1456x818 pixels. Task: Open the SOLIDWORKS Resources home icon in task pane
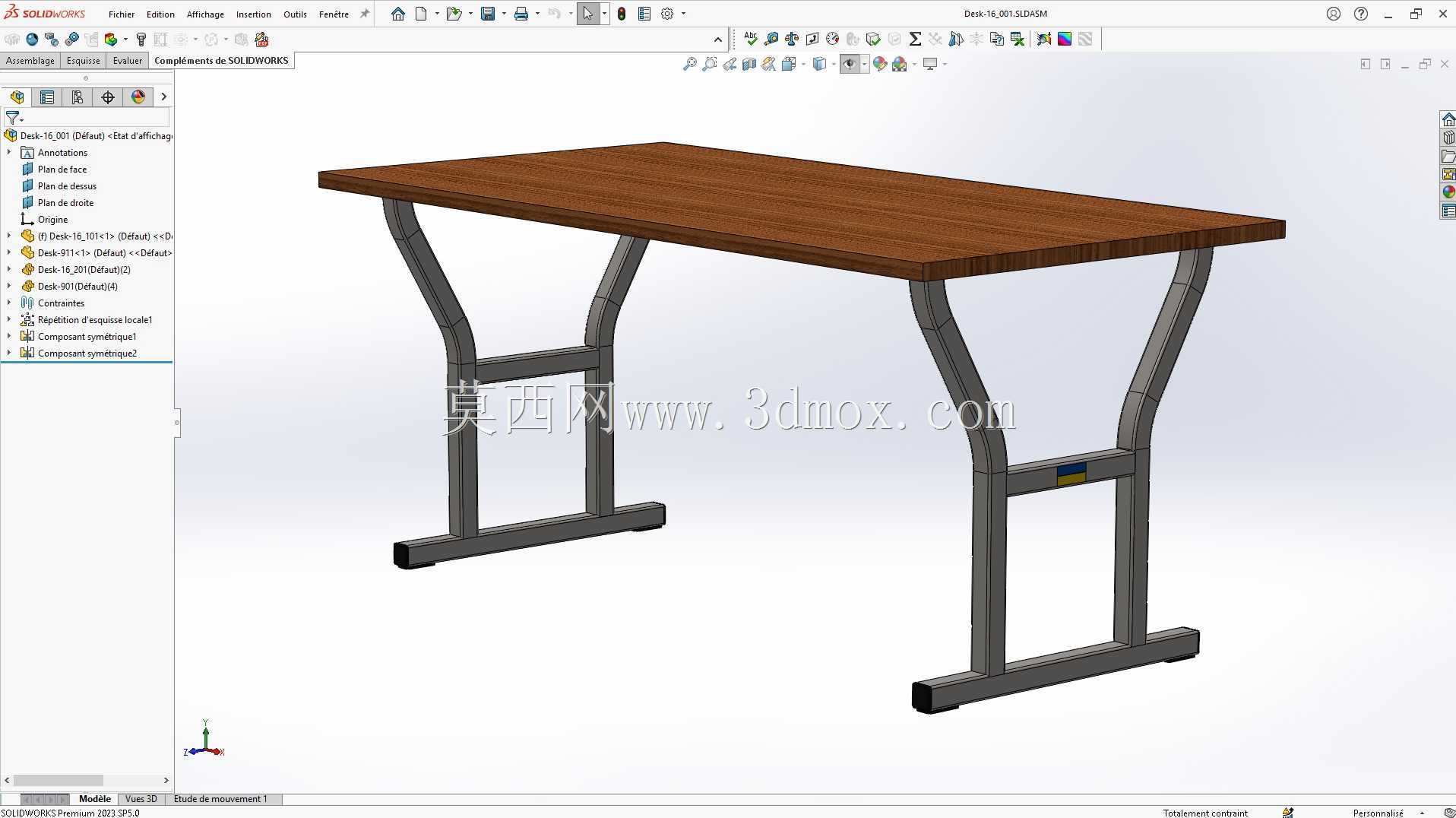pos(1448,119)
